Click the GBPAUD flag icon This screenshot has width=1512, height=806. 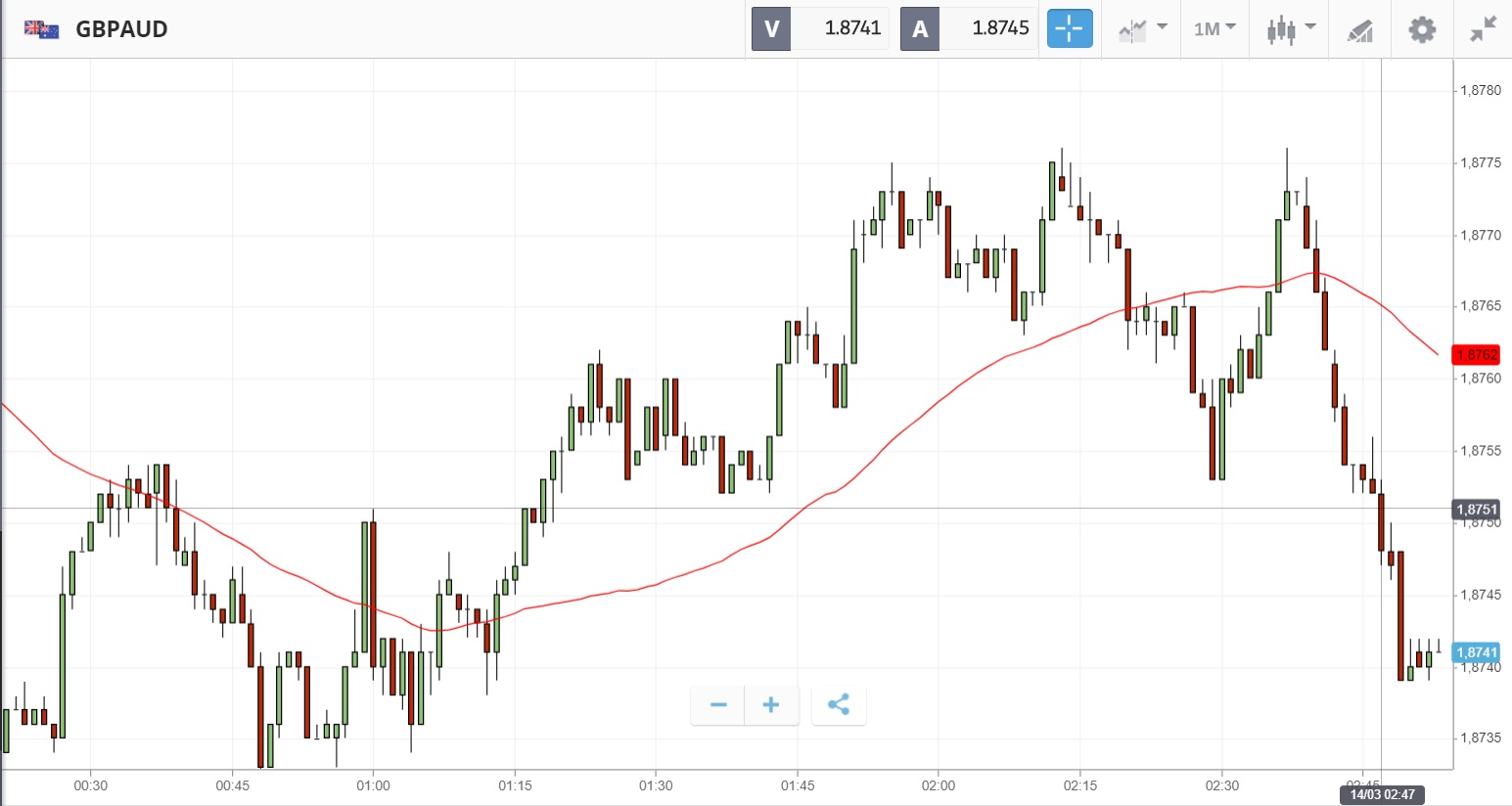coord(41,29)
